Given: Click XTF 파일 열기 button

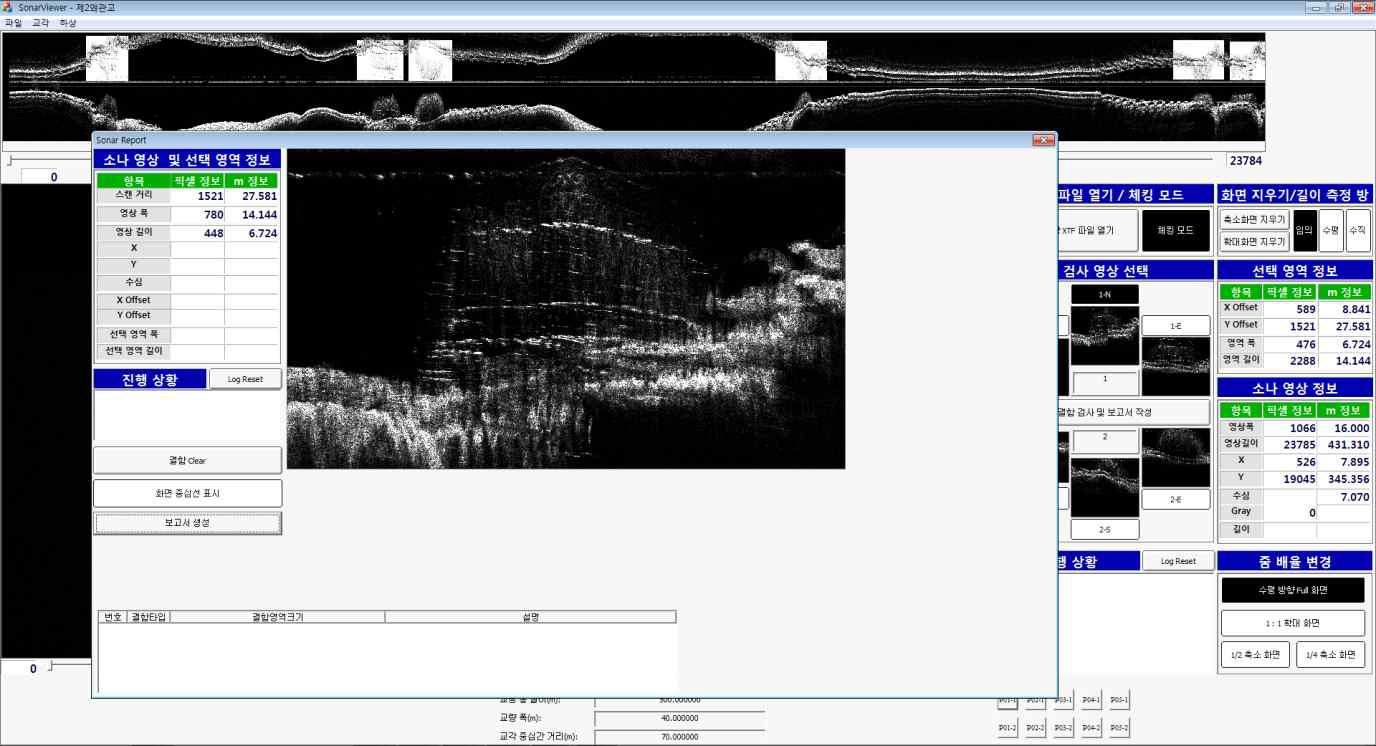Looking at the screenshot, I should pos(1098,231).
